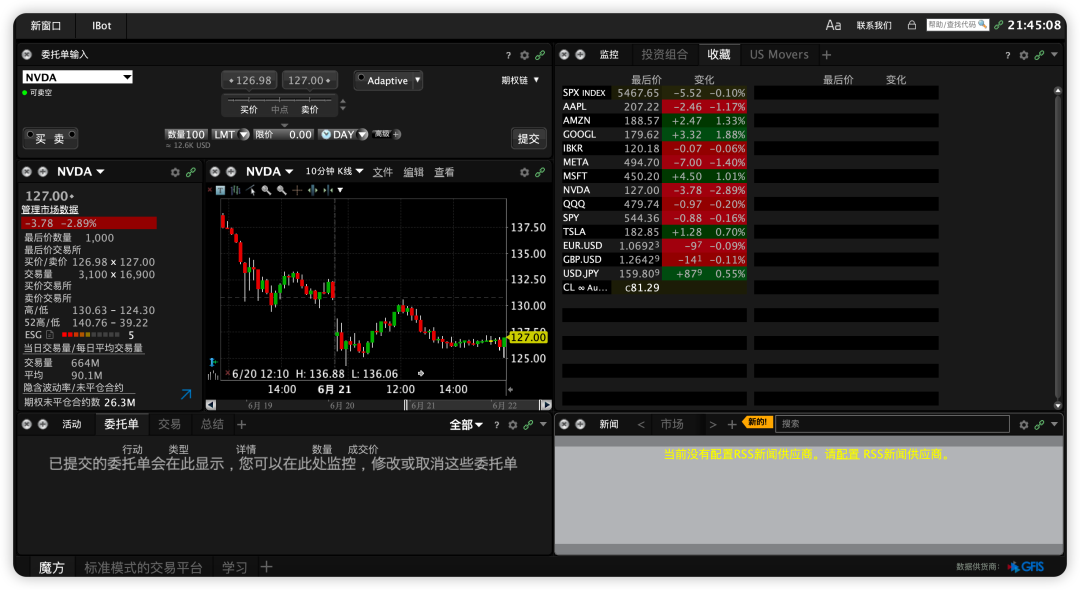This screenshot has height=590, width=1080.
Task: Click the 126.98 bid price button
Action: pos(249,81)
